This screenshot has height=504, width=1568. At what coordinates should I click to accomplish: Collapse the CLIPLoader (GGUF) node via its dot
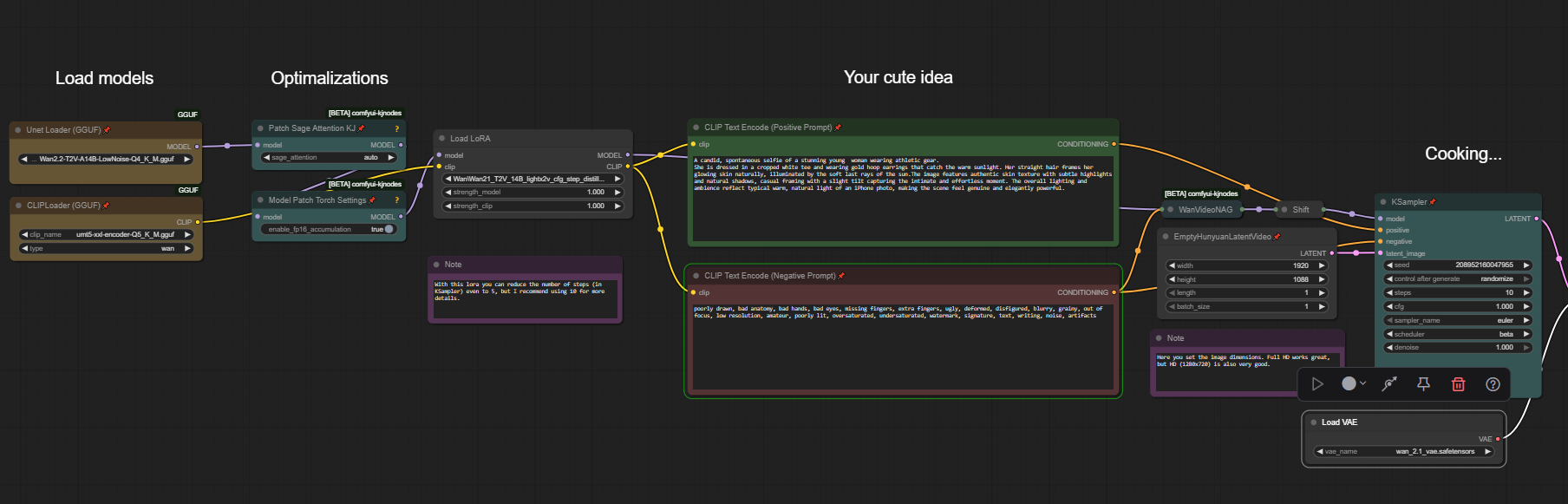[18, 206]
